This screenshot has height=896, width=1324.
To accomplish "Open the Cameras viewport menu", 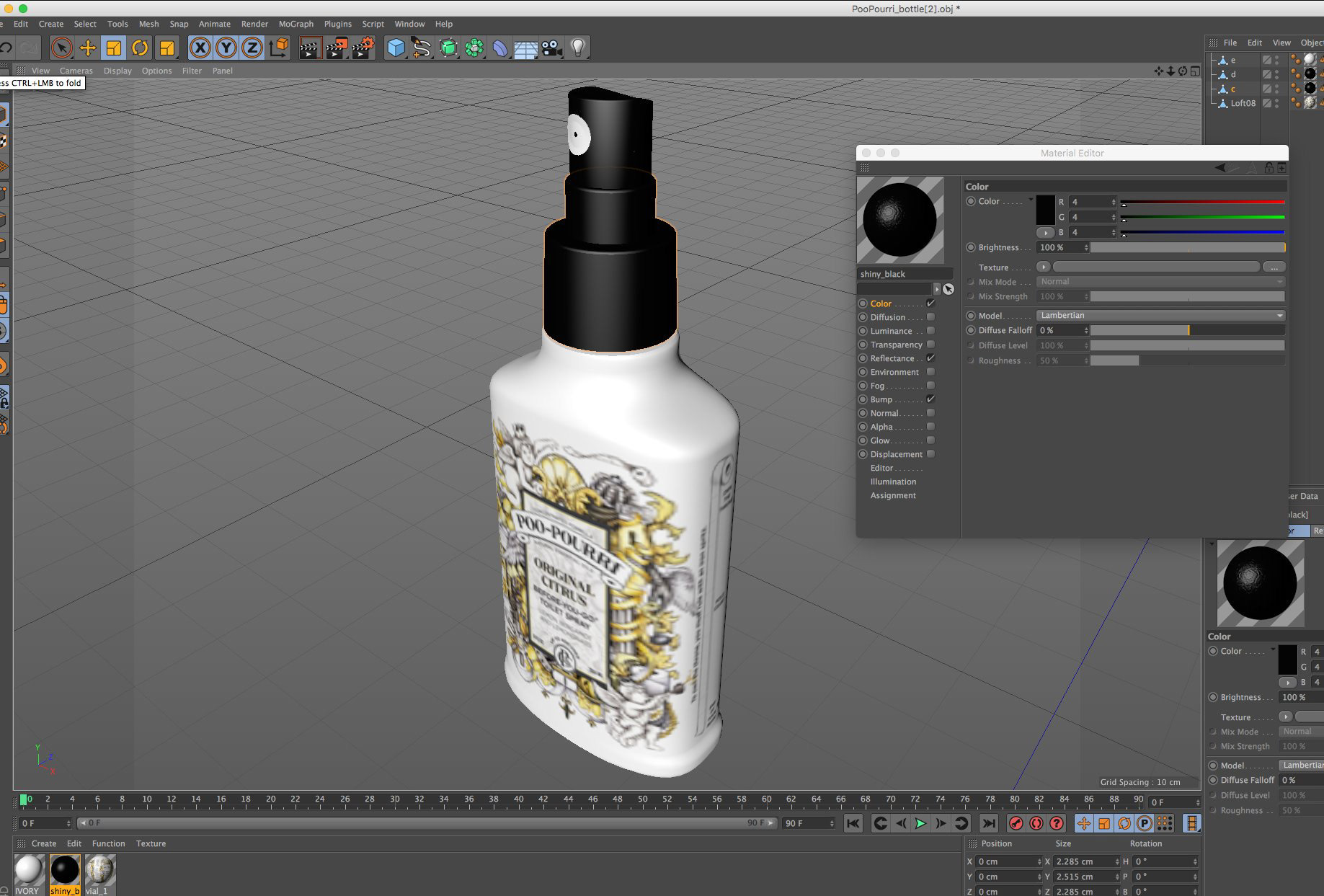I will coord(76,71).
